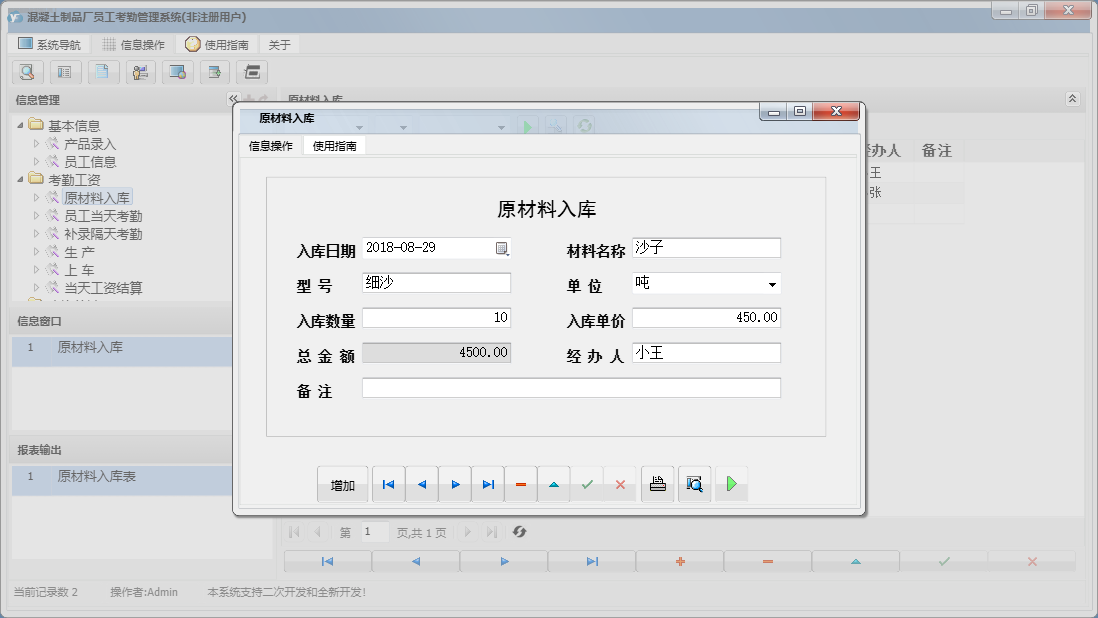Run the query with green arrow icon

click(731, 483)
